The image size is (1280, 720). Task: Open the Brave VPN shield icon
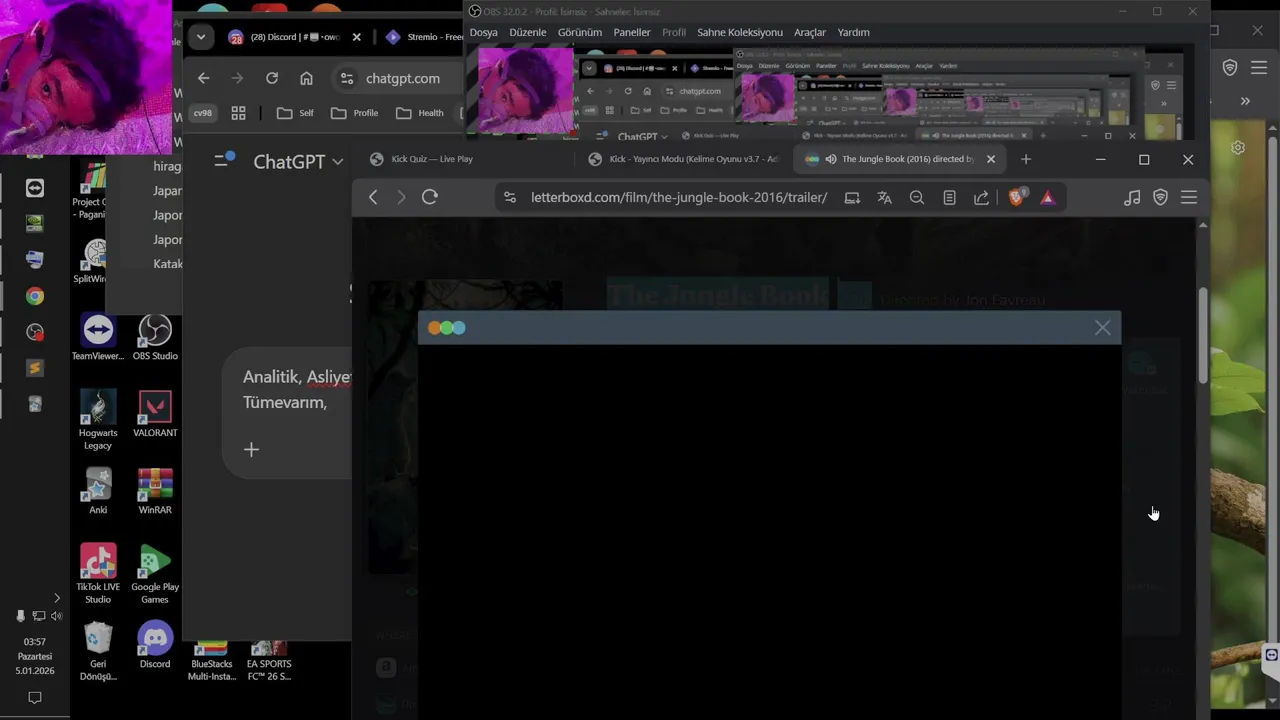tap(1160, 198)
